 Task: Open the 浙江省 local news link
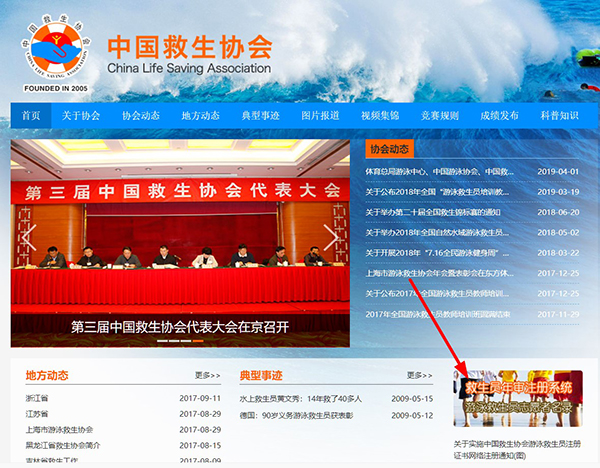37,398
